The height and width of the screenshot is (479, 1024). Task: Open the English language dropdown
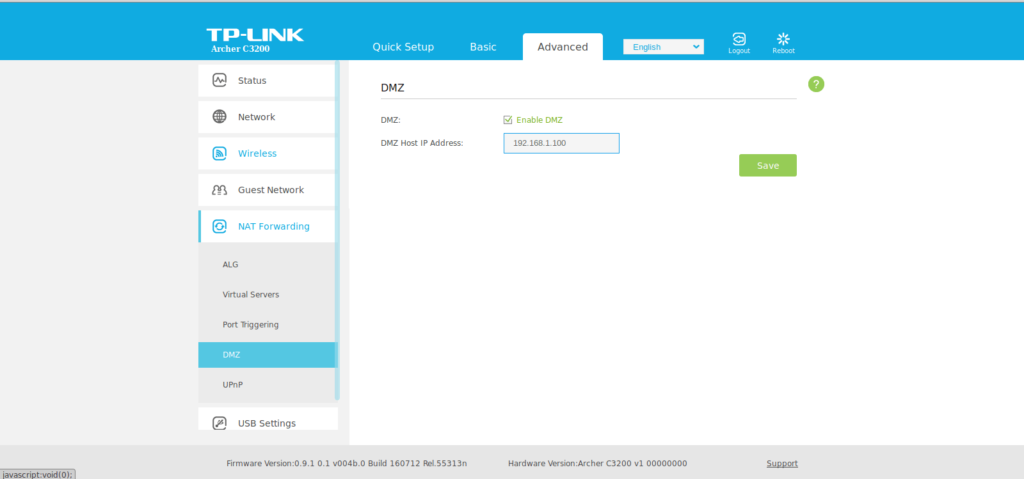click(663, 47)
